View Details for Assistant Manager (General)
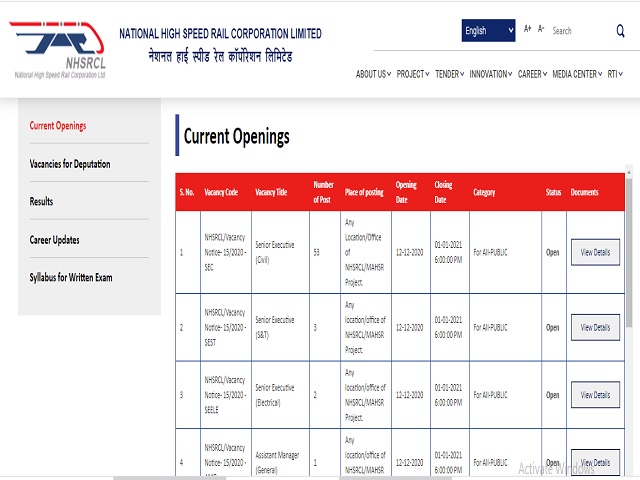 point(595,462)
